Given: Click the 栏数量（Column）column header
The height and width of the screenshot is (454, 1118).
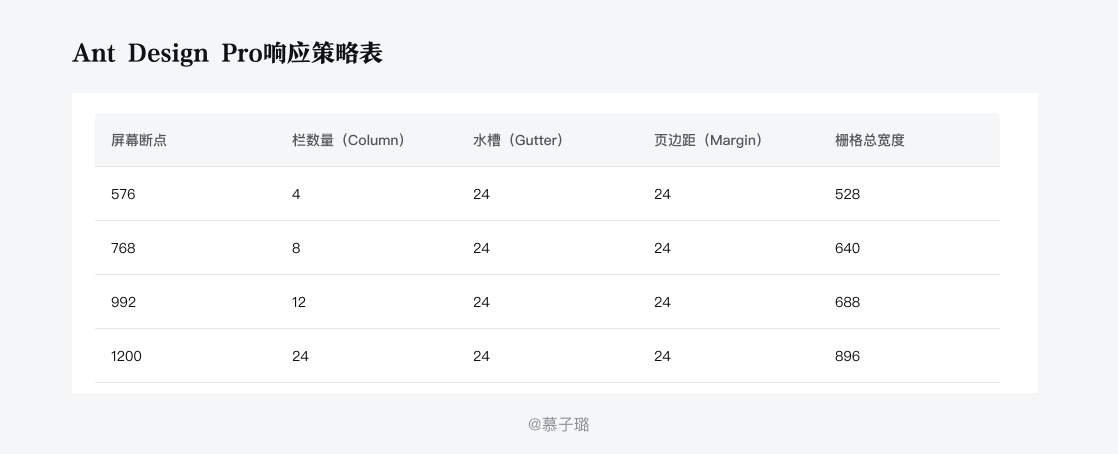Looking at the screenshot, I should coord(348,140).
